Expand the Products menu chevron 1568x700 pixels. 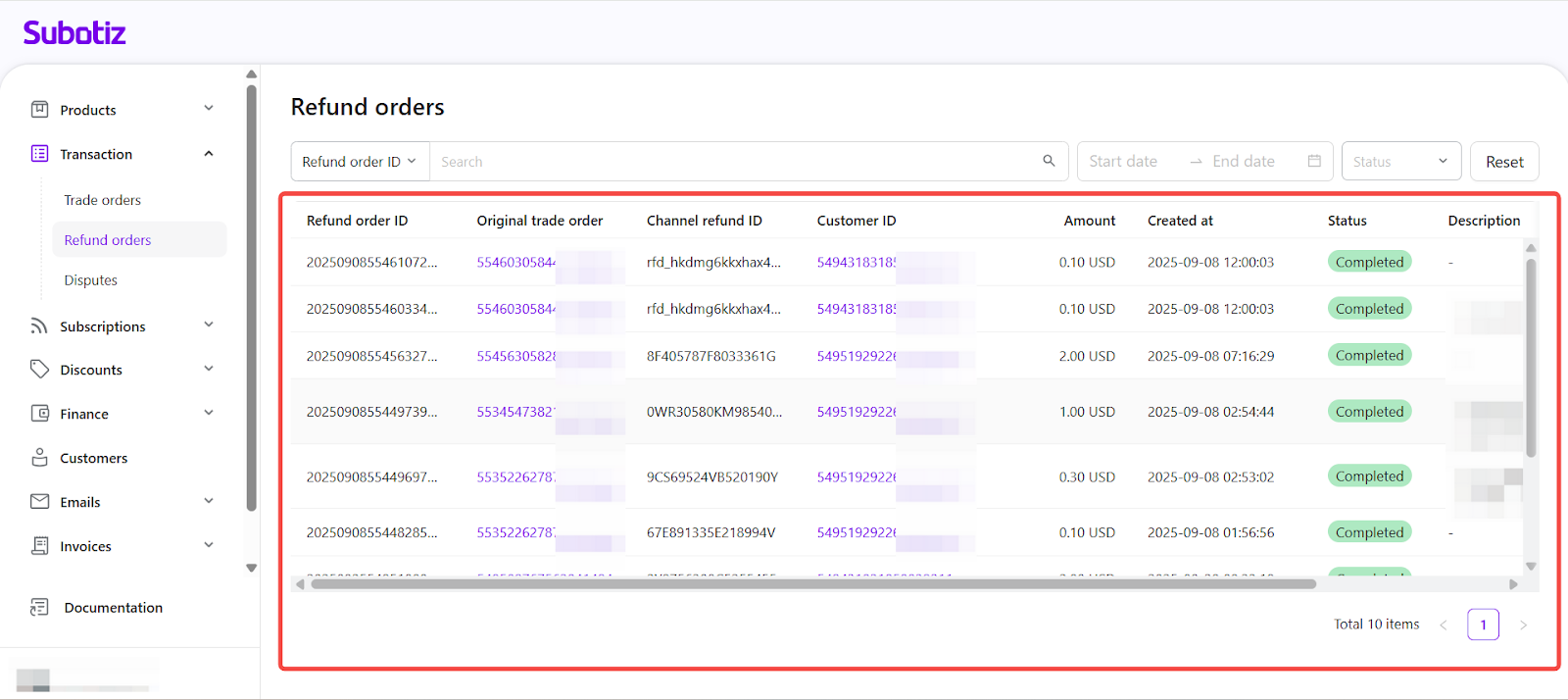point(209,109)
